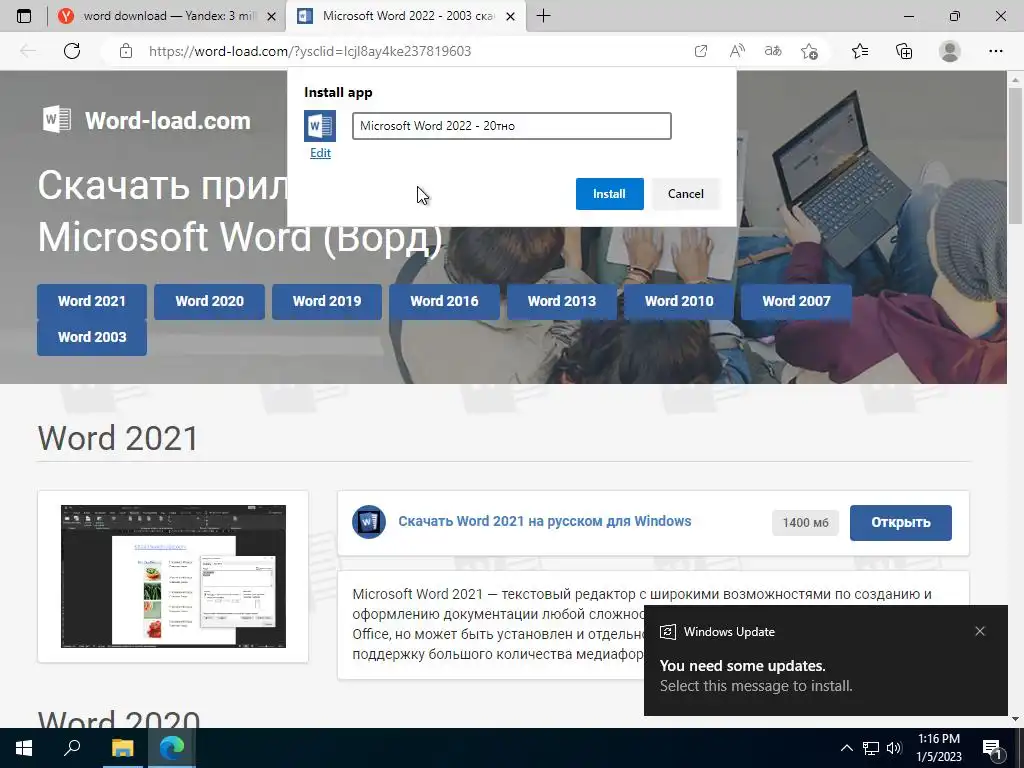Click the page vertical scrollbar thumb
Viewport: 1024px width, 768px height.
point(1016,155)
